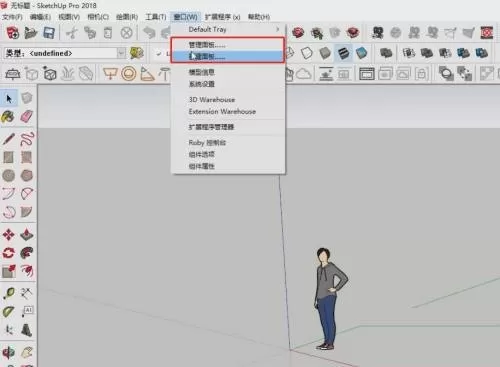Choose the Push/Pull tool
This screenshot has width=500, height=367.
point(27,235)
